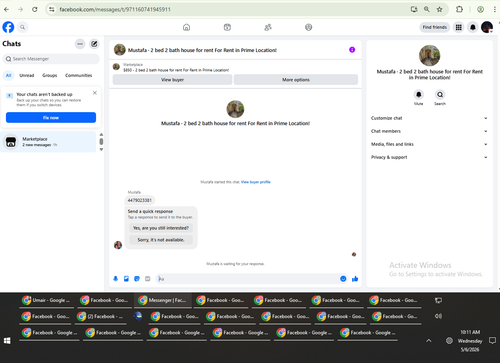The image size is (500, 363).
Task: Open the Windows action center icon
Action: coord(492,341)
